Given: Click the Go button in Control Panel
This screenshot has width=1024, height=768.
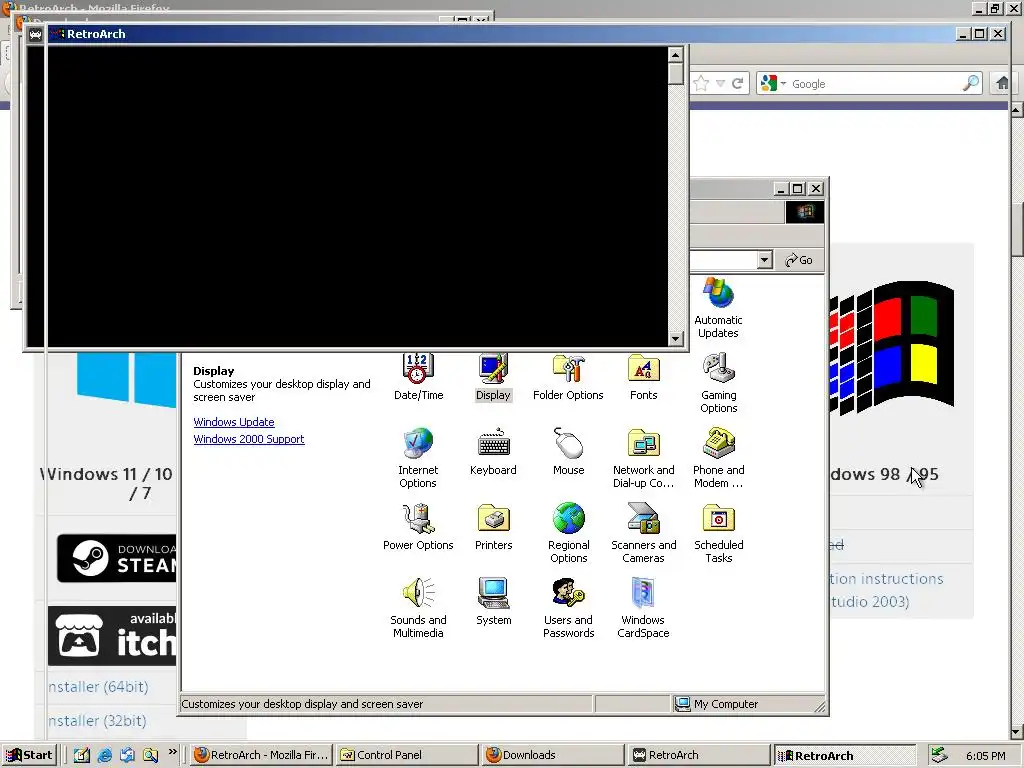Looking at the screenshot, I should (799, 260).
